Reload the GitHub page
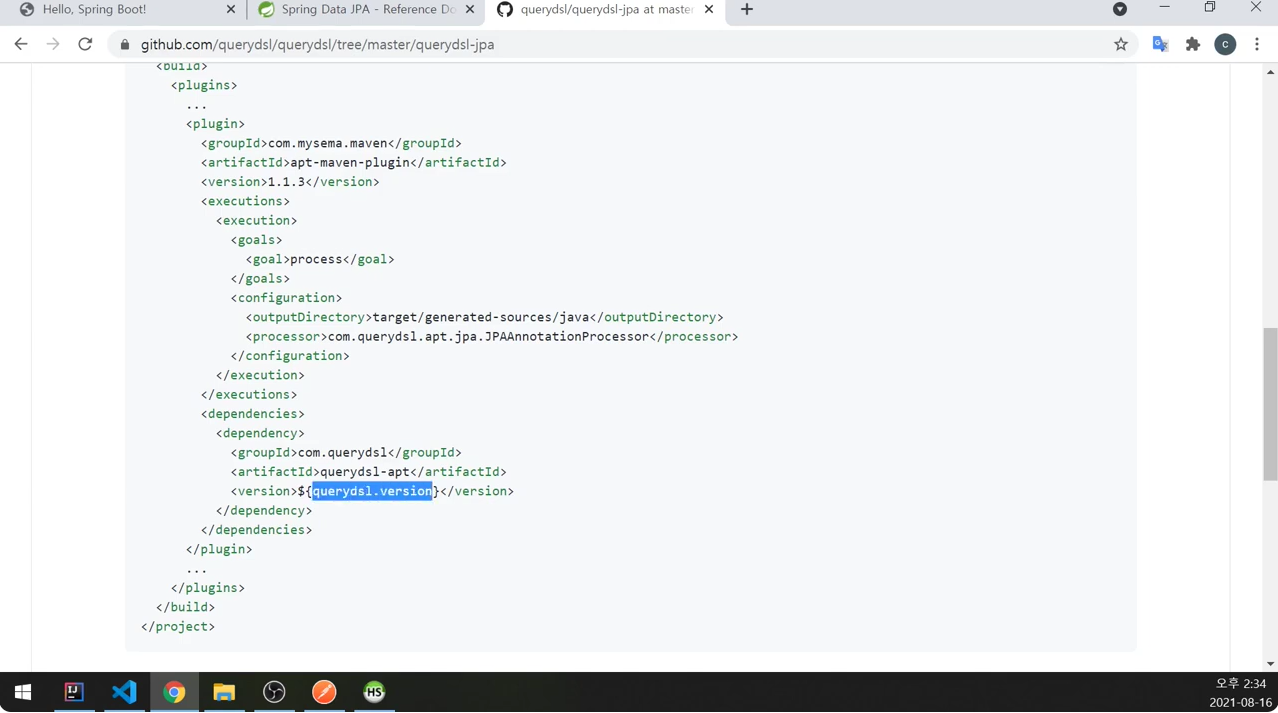 click(85, 44)
